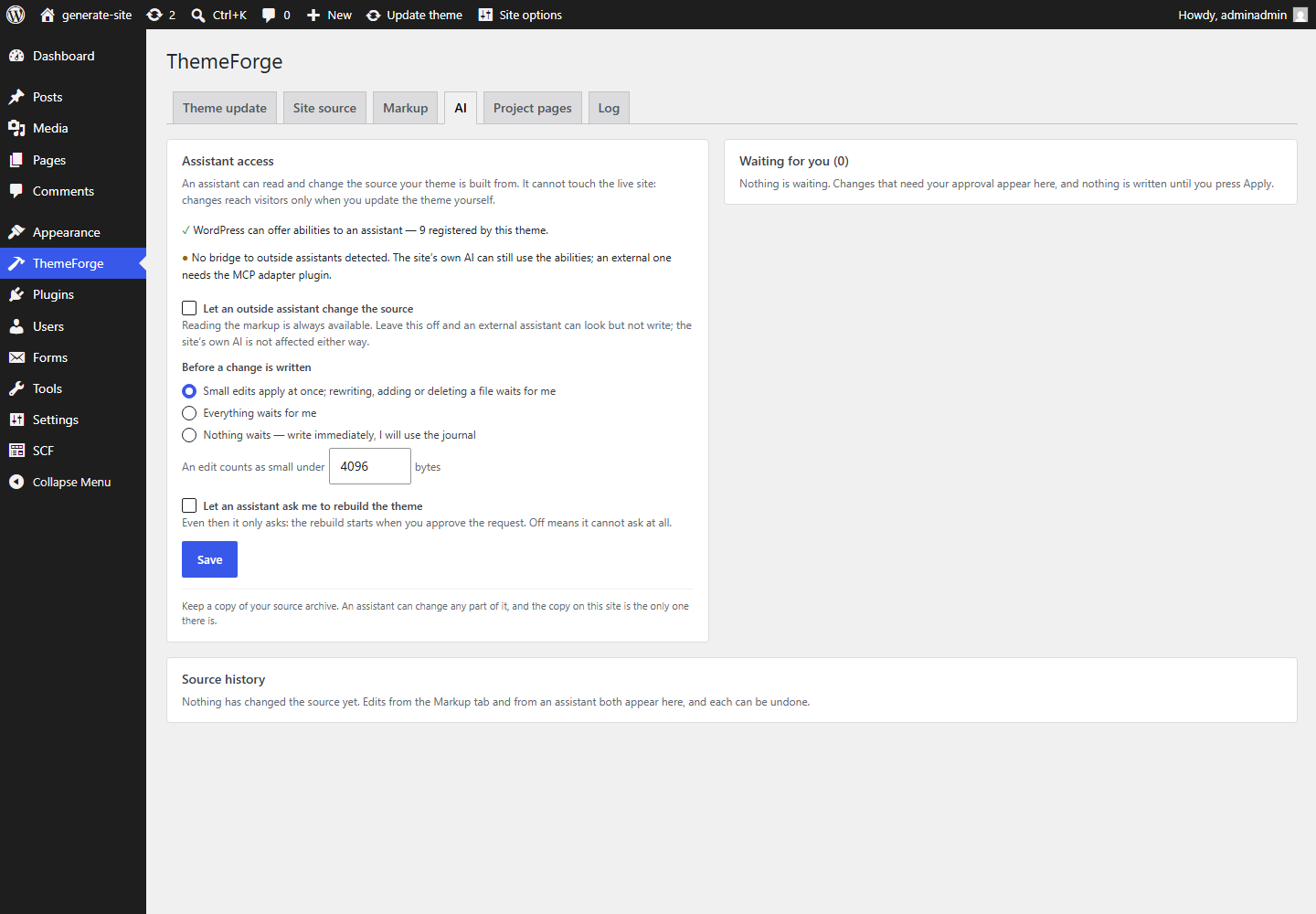Open the updates icon showing 2
This screenshot has width=1316, height=914.
(154, 15)
